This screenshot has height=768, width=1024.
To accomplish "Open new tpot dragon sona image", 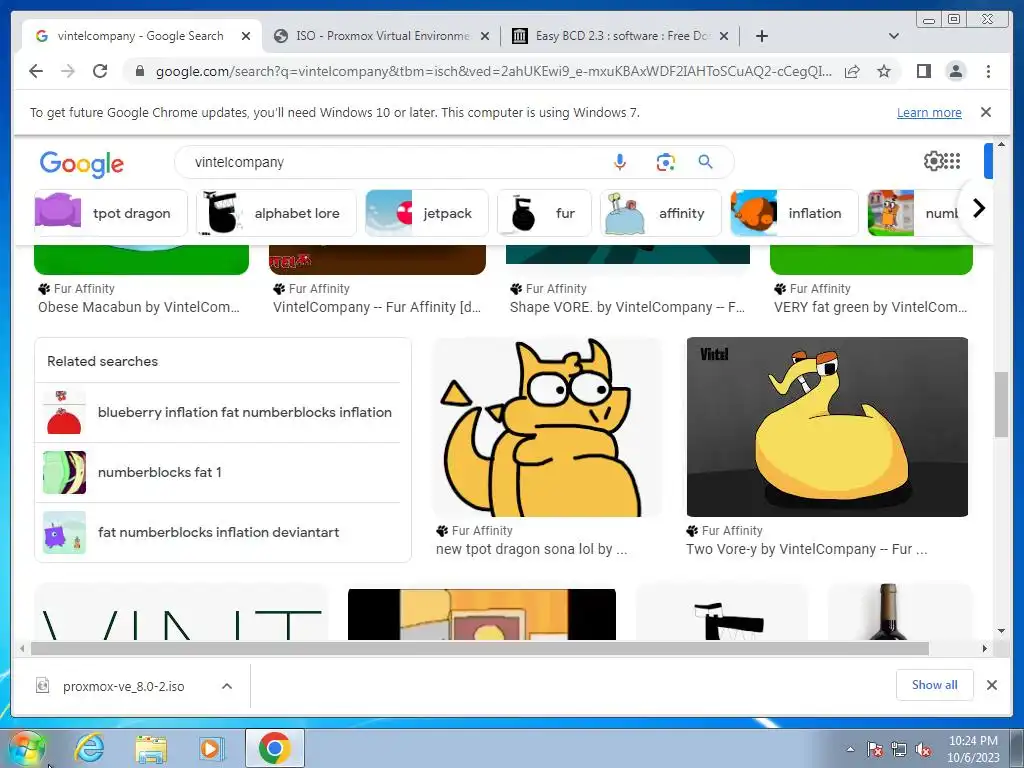I will [x=547, y=426].
